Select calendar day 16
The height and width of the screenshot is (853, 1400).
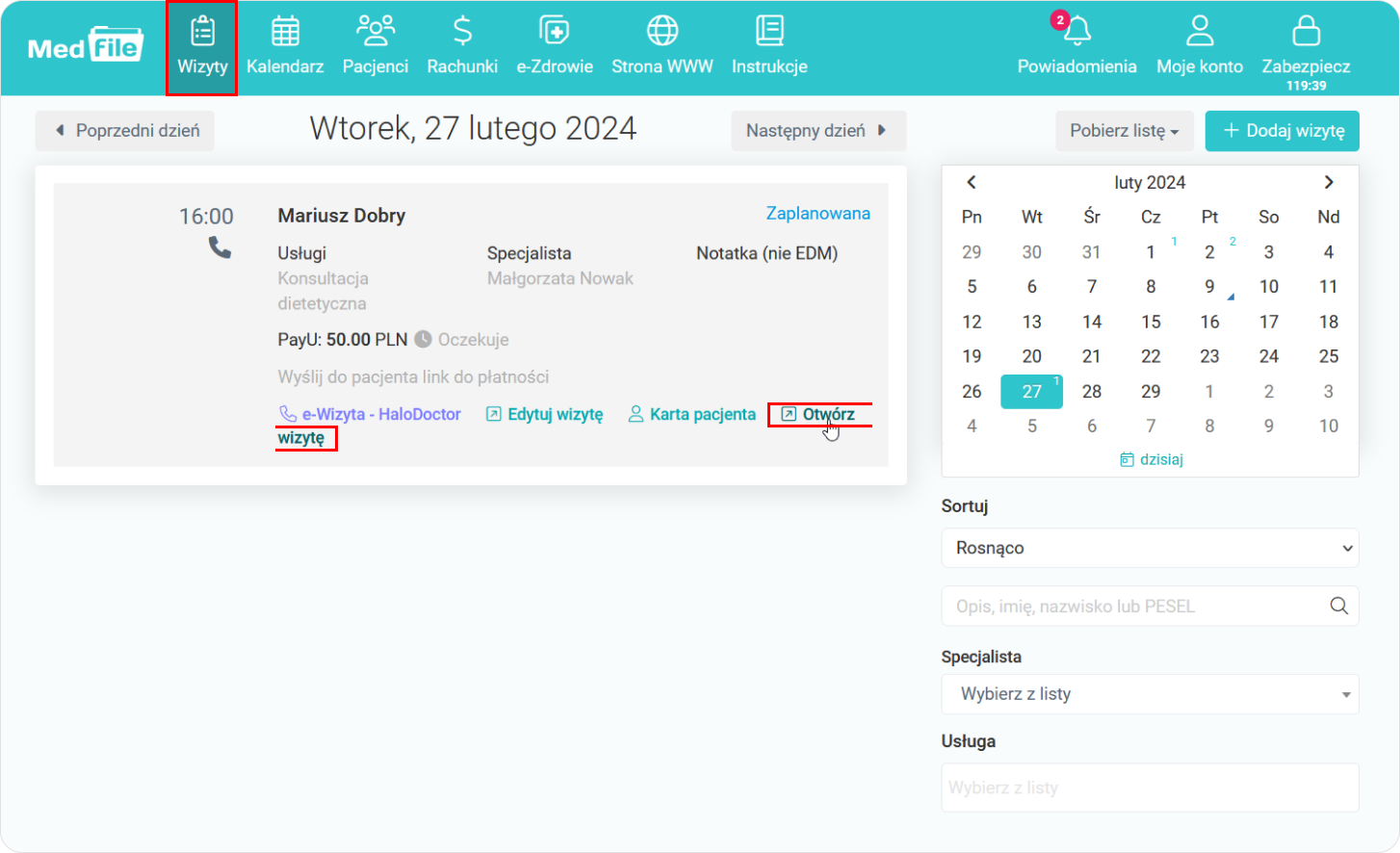tap(1209, 322)
